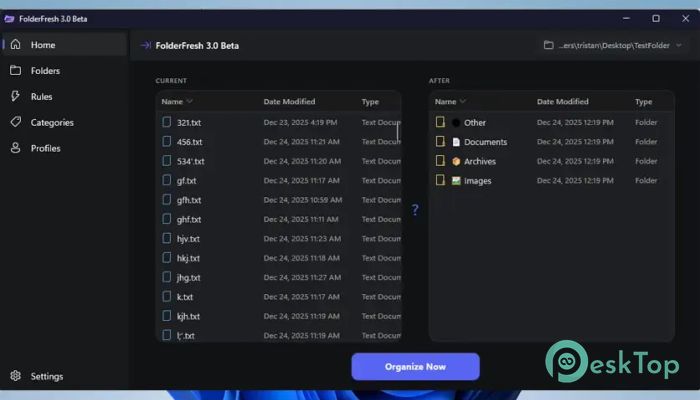The height and width of the screenshot is (400, 700).
Task: Sort the After list by Name
Action: [x=450, y=101]
